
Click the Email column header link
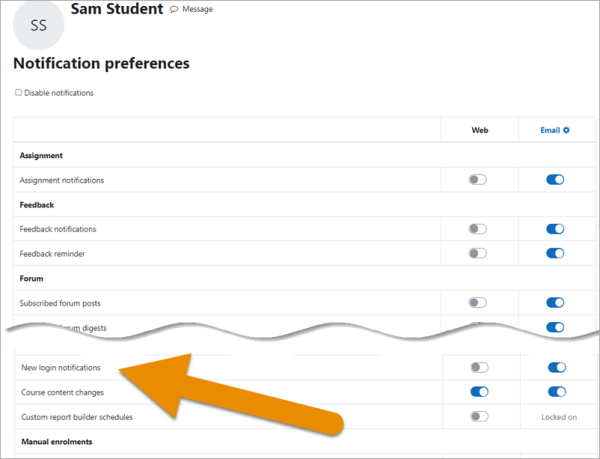coord(550,130)
